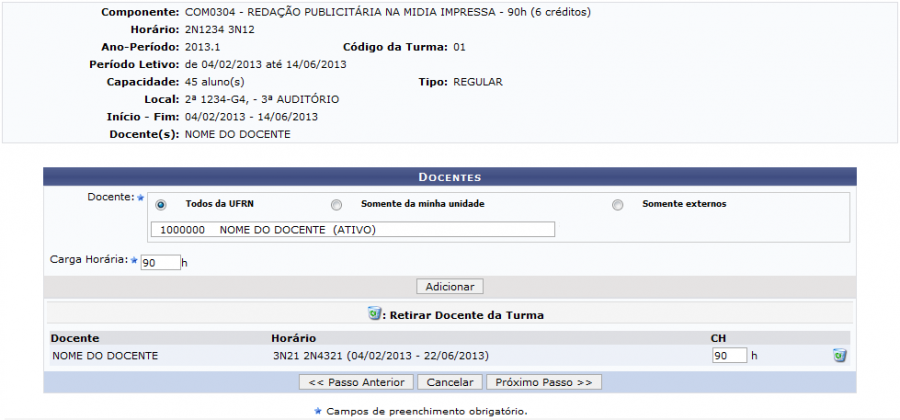This screenshot has height=420, width=900.
Task: Click the Horário column header in table
Action: [294, 338]
